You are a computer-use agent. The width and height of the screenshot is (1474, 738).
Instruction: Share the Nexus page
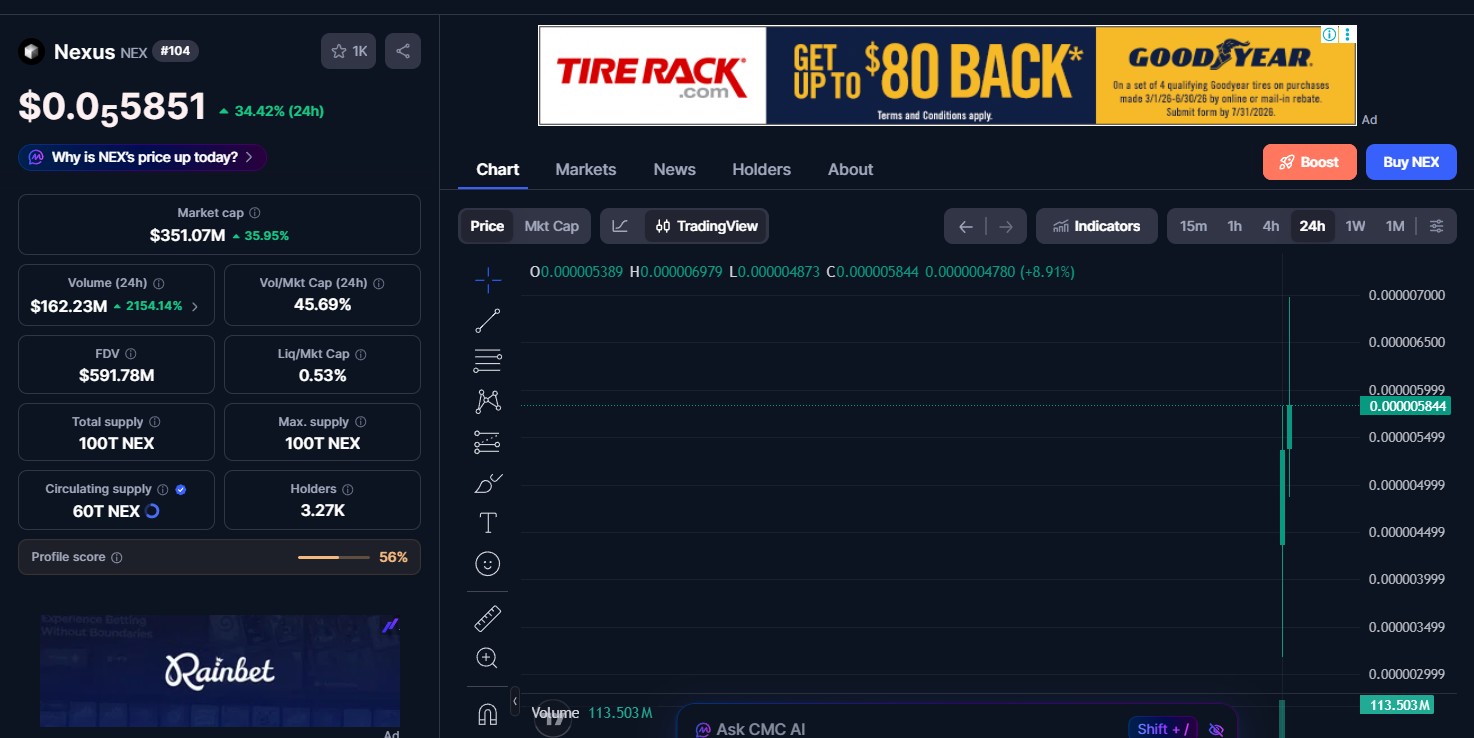(403, 51)
